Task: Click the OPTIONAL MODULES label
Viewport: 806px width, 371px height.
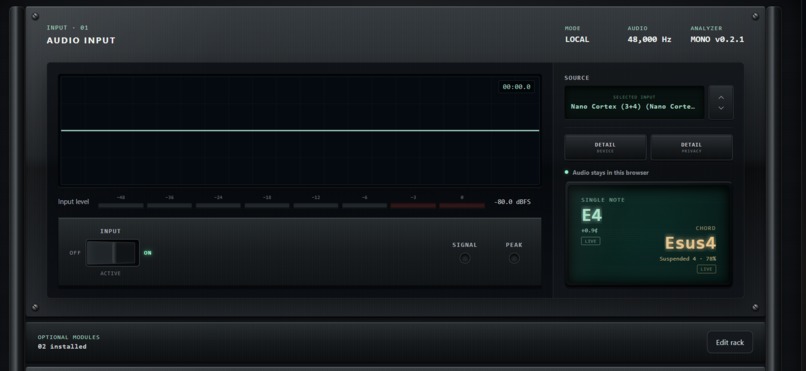Action: pyautogui.click(x=69, y=337)
